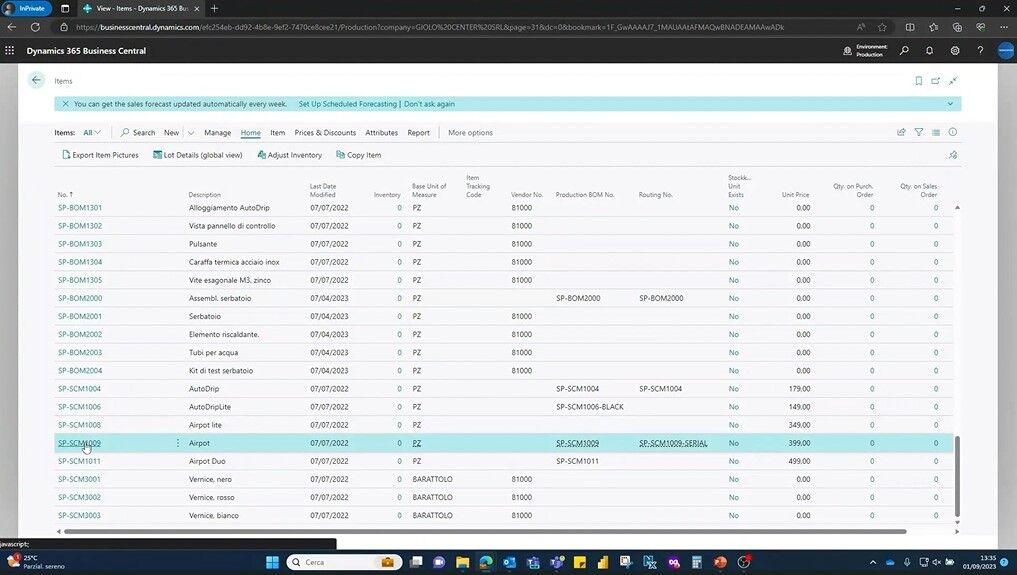
Task: Open notifications bell in Business Central header
Action: (929, 50)
